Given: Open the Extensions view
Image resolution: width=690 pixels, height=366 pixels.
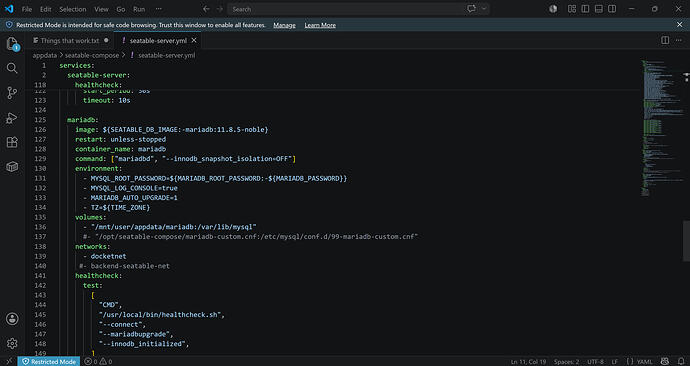Looking at the screenshot, I should [12, 142].
